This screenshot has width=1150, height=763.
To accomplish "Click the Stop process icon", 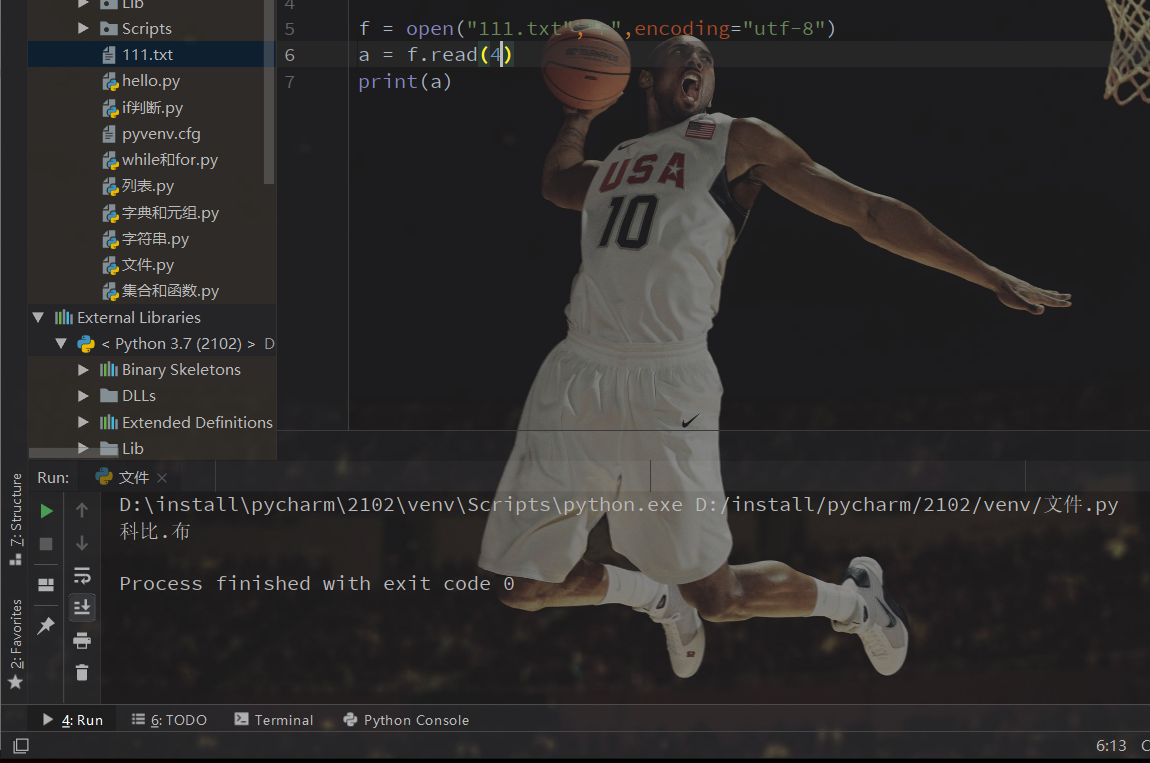I will (45, 543).
